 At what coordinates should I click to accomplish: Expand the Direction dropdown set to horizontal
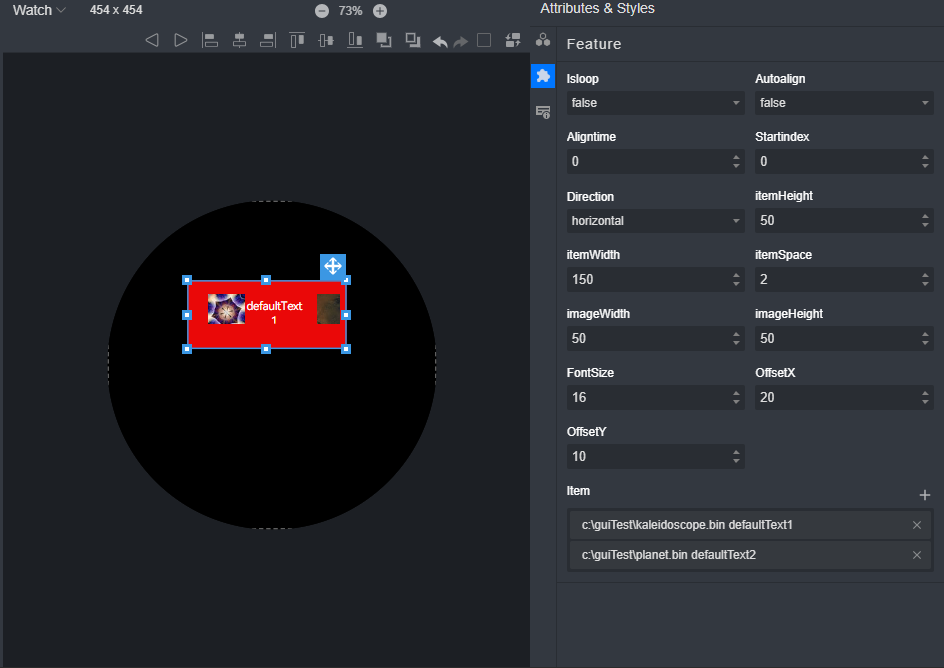655,221
